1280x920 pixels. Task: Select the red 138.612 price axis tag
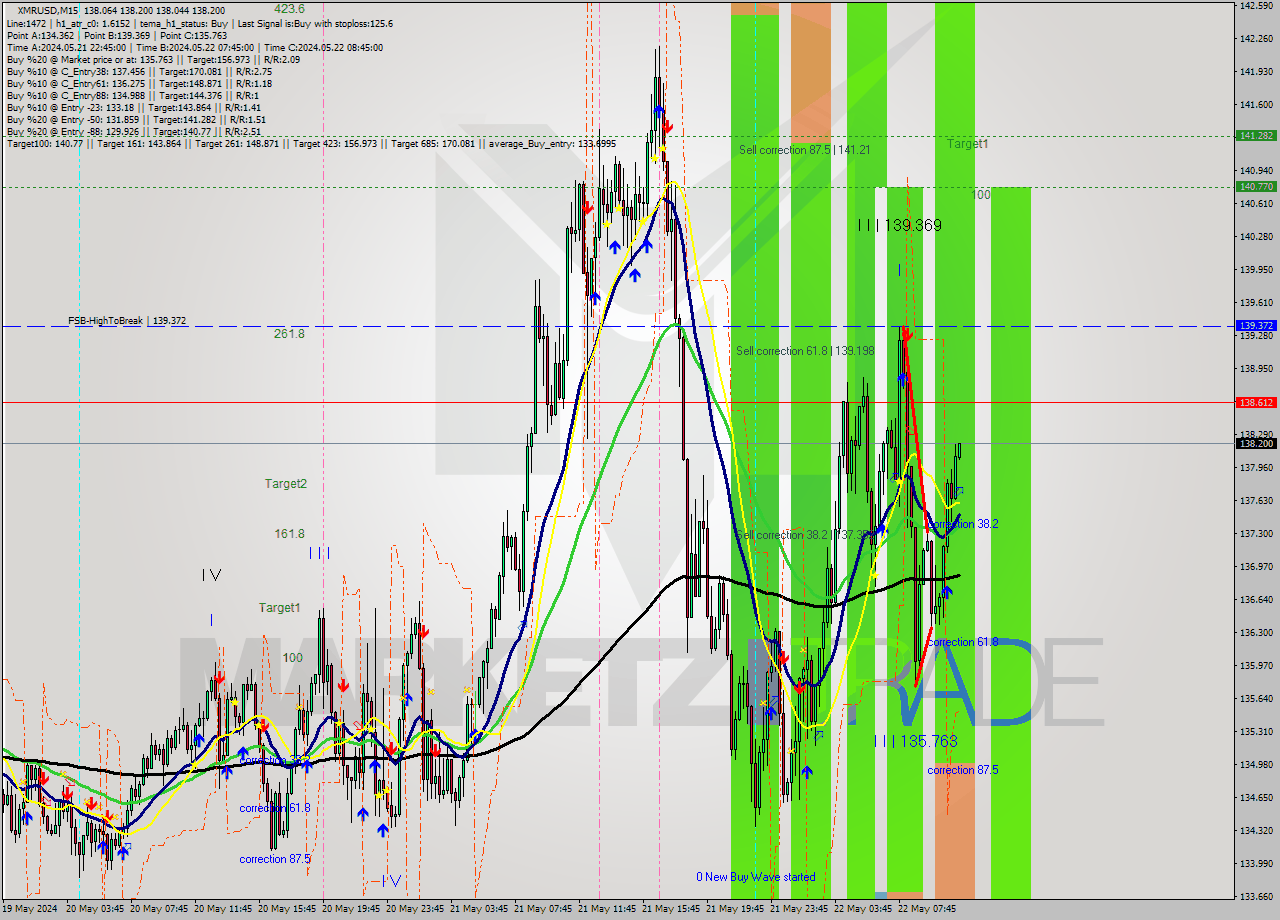coord(1256,402)
